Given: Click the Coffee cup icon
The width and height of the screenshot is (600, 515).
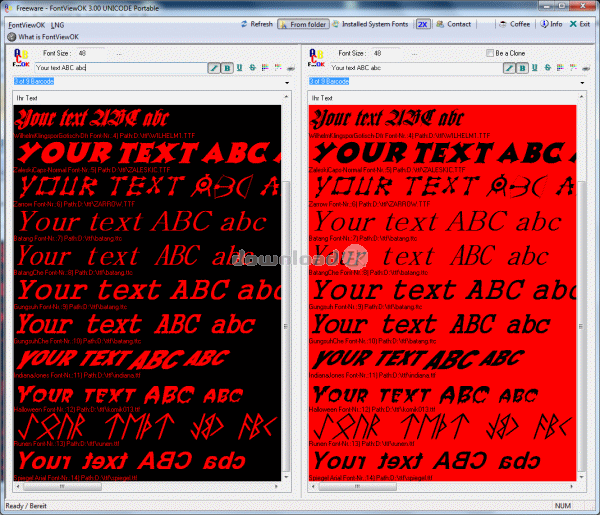Looking at the screenshot, I should [x=503, y=24].
